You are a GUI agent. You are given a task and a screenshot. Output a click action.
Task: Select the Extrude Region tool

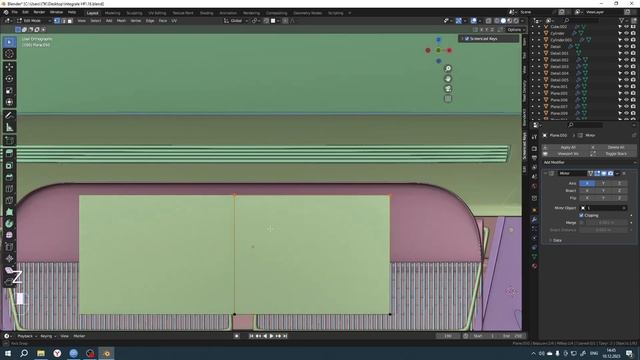(x=9, y=154)
